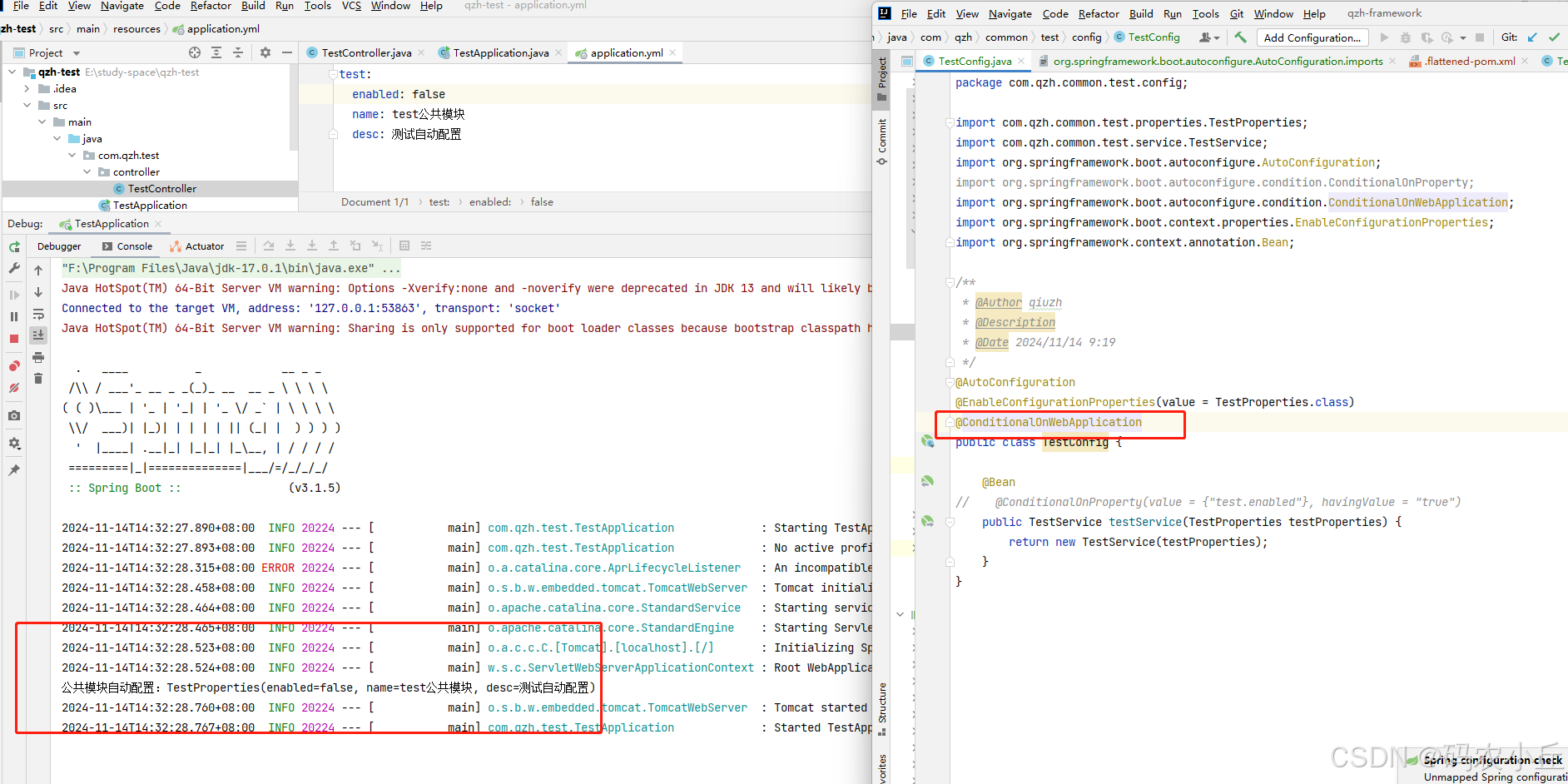Click the Add Configuration button
1568x784 pixels.
pos(1312,37)
